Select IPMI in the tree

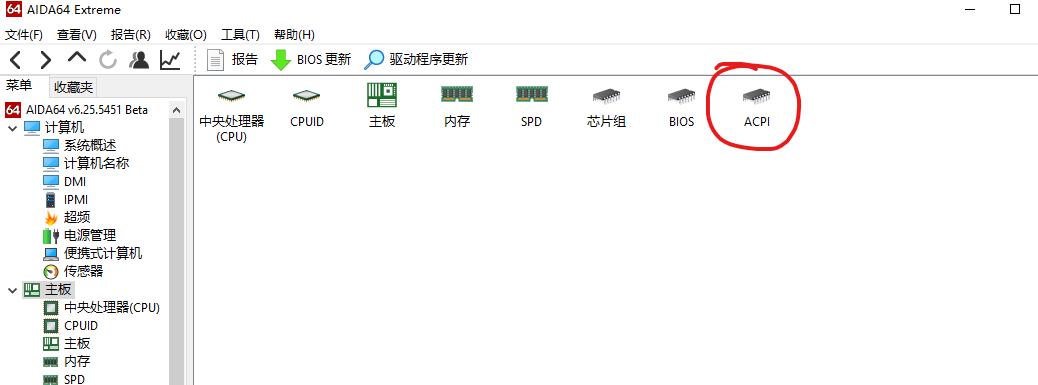(x=66, y=199)
